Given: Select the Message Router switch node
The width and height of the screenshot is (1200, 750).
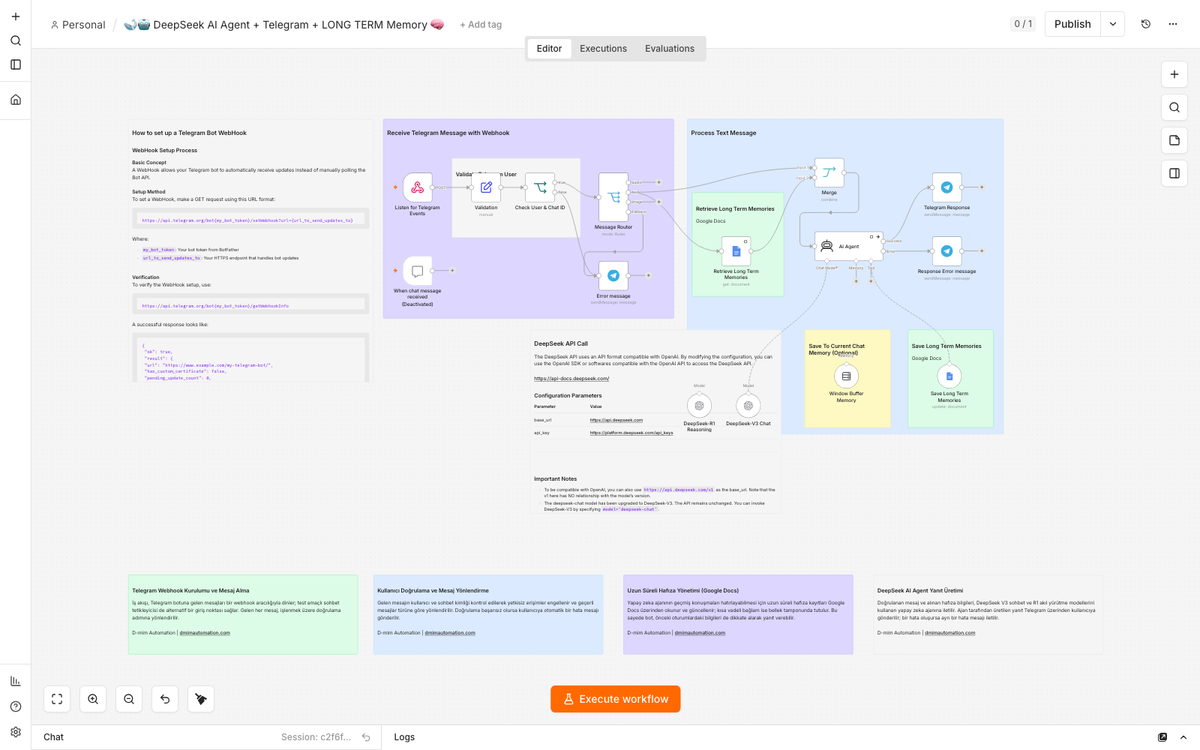Looking at the screenshot, I should tap(613, 197).
